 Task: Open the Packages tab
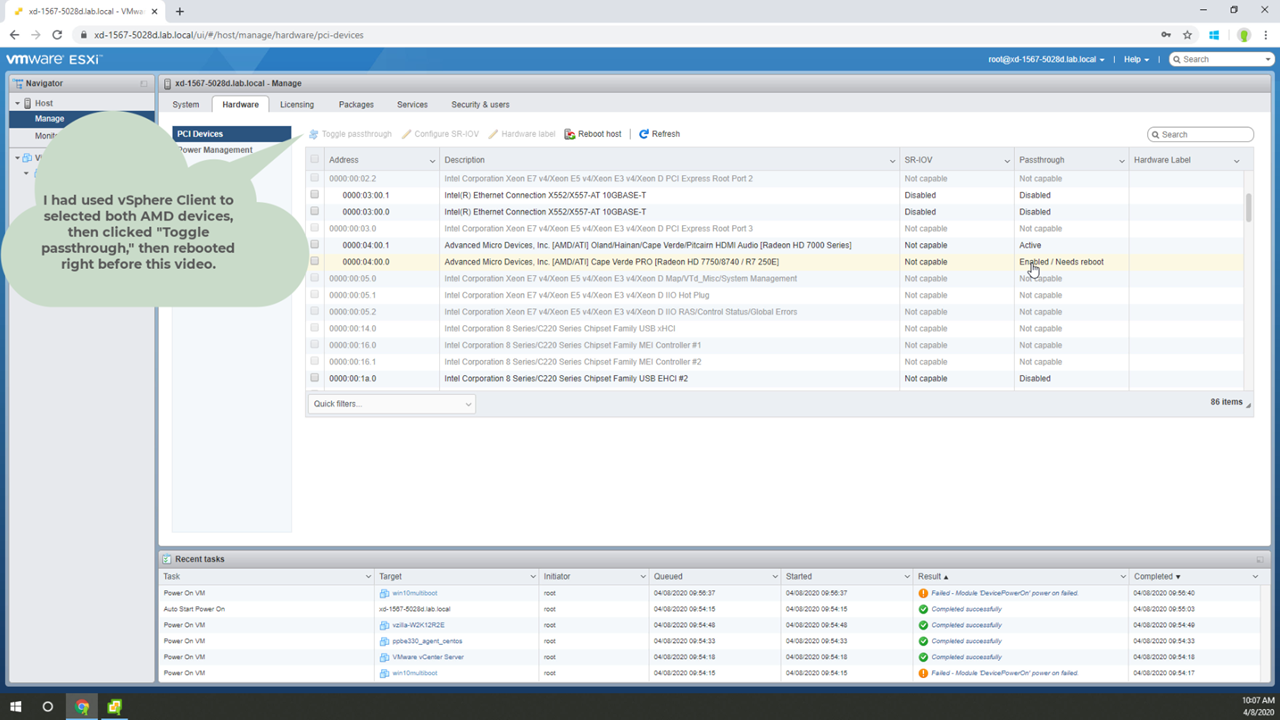[356, 104]
